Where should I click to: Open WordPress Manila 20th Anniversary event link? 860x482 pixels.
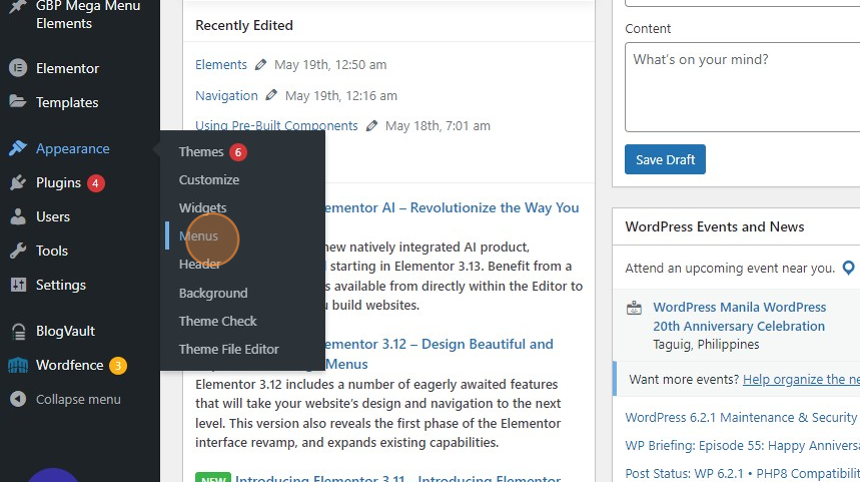coord(739,316)
